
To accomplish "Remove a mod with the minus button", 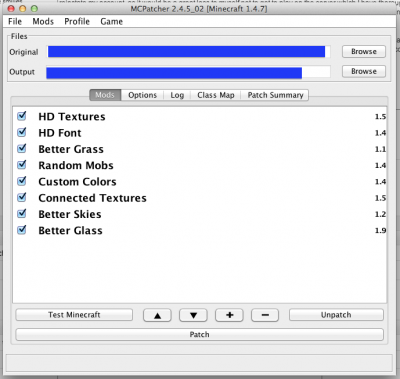I will point(265,315).
